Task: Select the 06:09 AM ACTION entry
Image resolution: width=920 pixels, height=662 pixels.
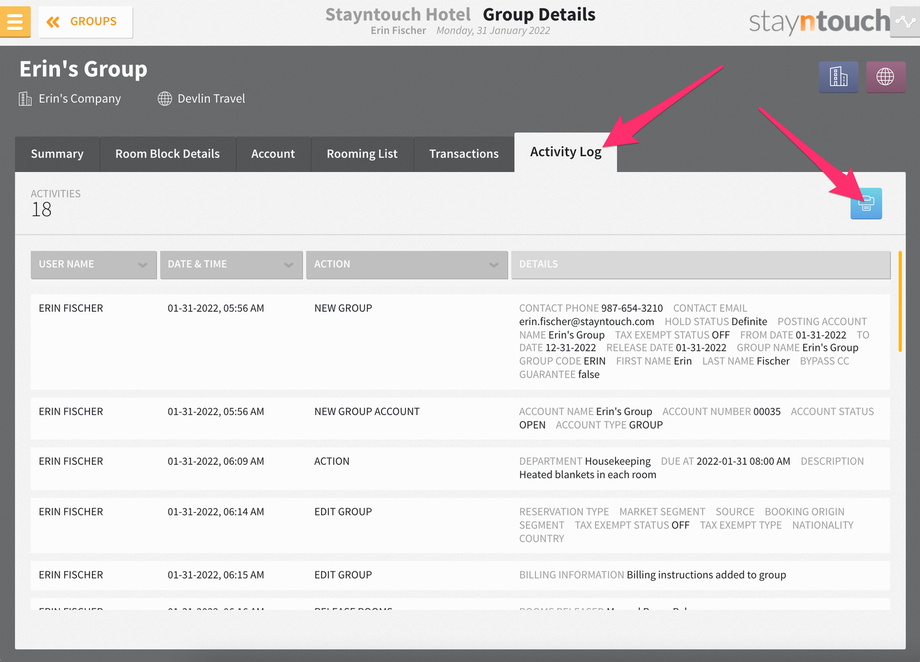Action: tap(460, 468)
